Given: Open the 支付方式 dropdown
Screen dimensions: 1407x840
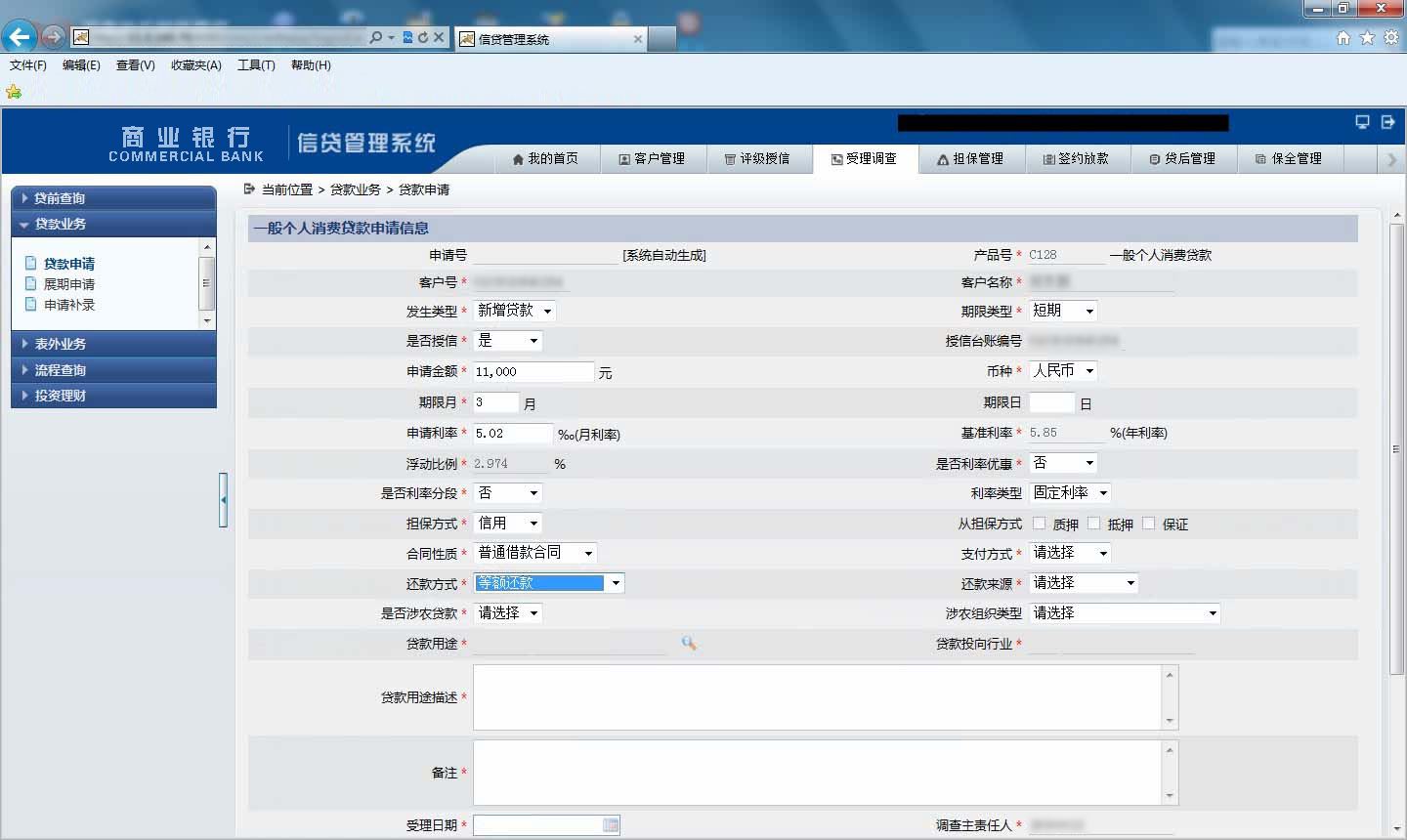Looking at the screenshot, I should tap(1070, 553).
